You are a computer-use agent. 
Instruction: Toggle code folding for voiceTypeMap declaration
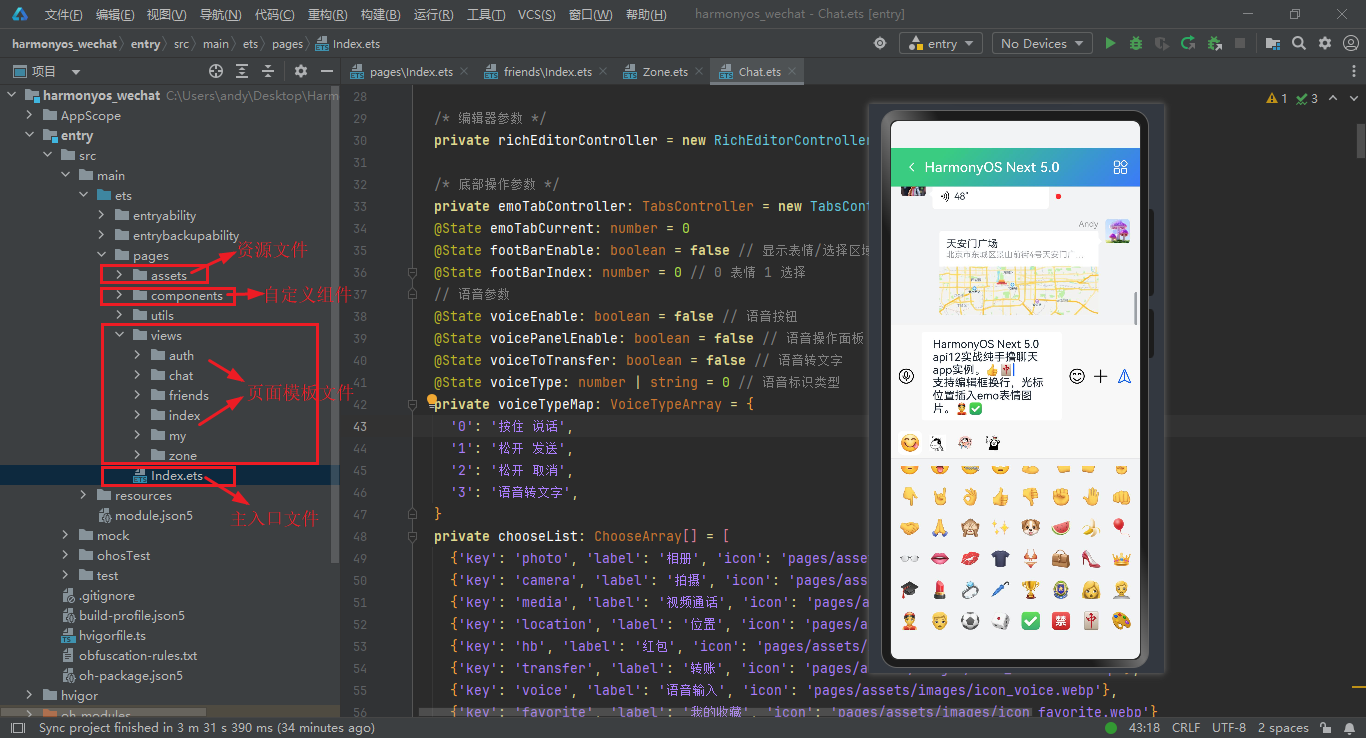tap(410, 405)
